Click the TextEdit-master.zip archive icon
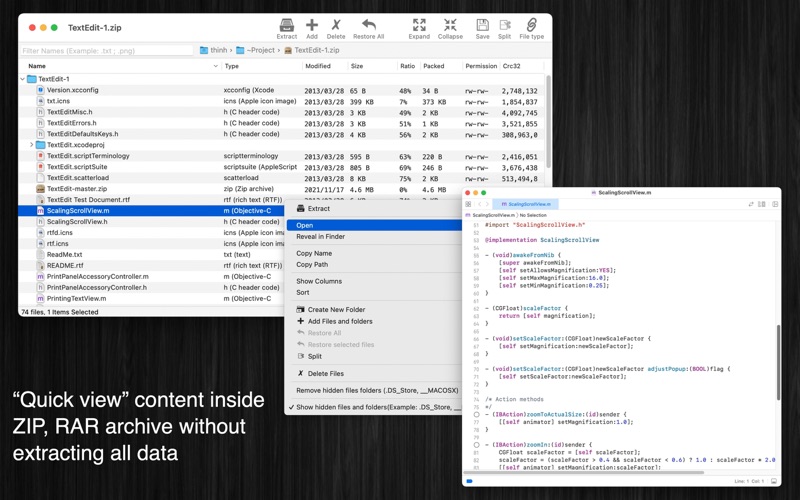Viewport: 800px width, 500px height. (x=41, y=189)
